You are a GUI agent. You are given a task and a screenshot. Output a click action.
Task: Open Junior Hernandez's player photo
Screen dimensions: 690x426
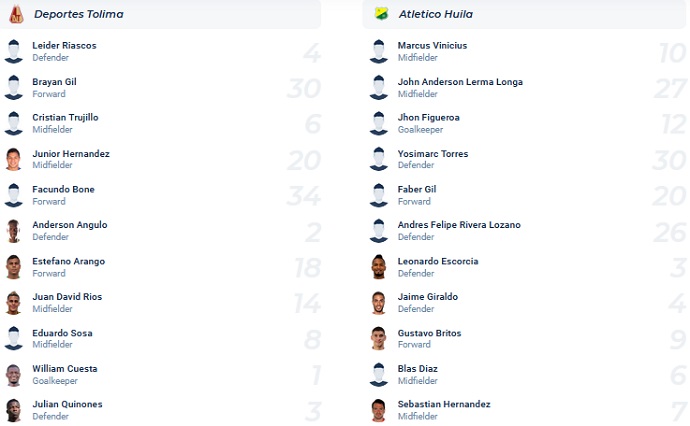tap(14, 160)
